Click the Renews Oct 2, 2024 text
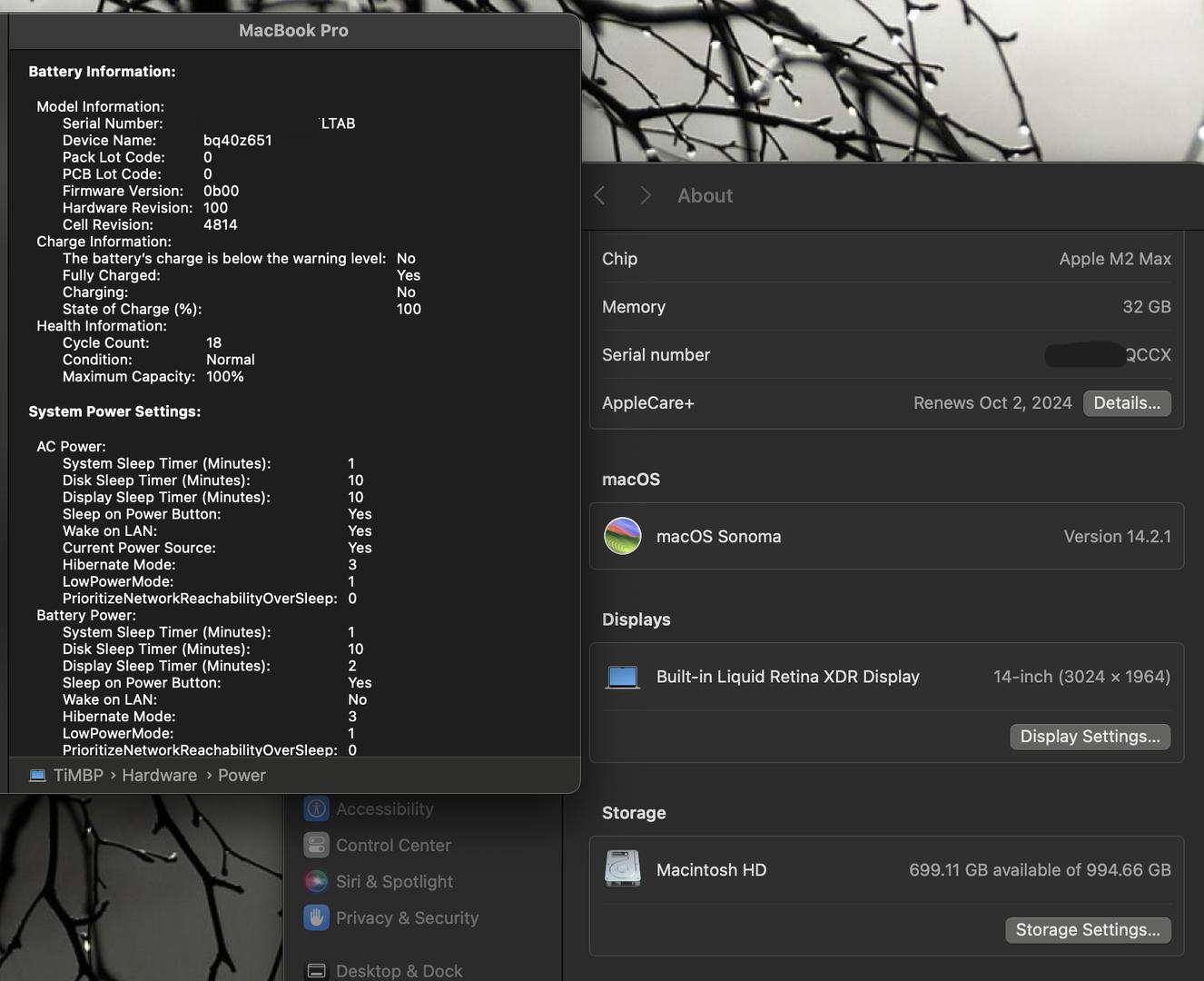 [992, 402]
